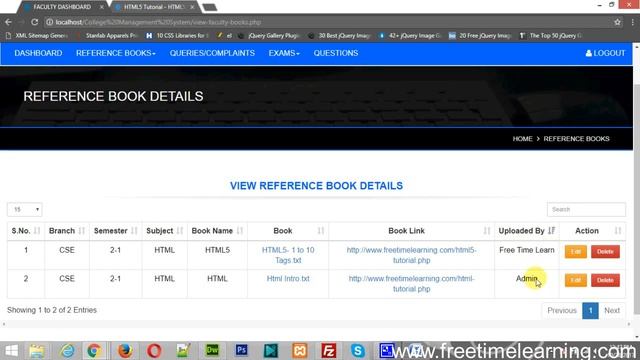Click the browser back arrow
The image size is (640, 360).
tap(9, 22)
